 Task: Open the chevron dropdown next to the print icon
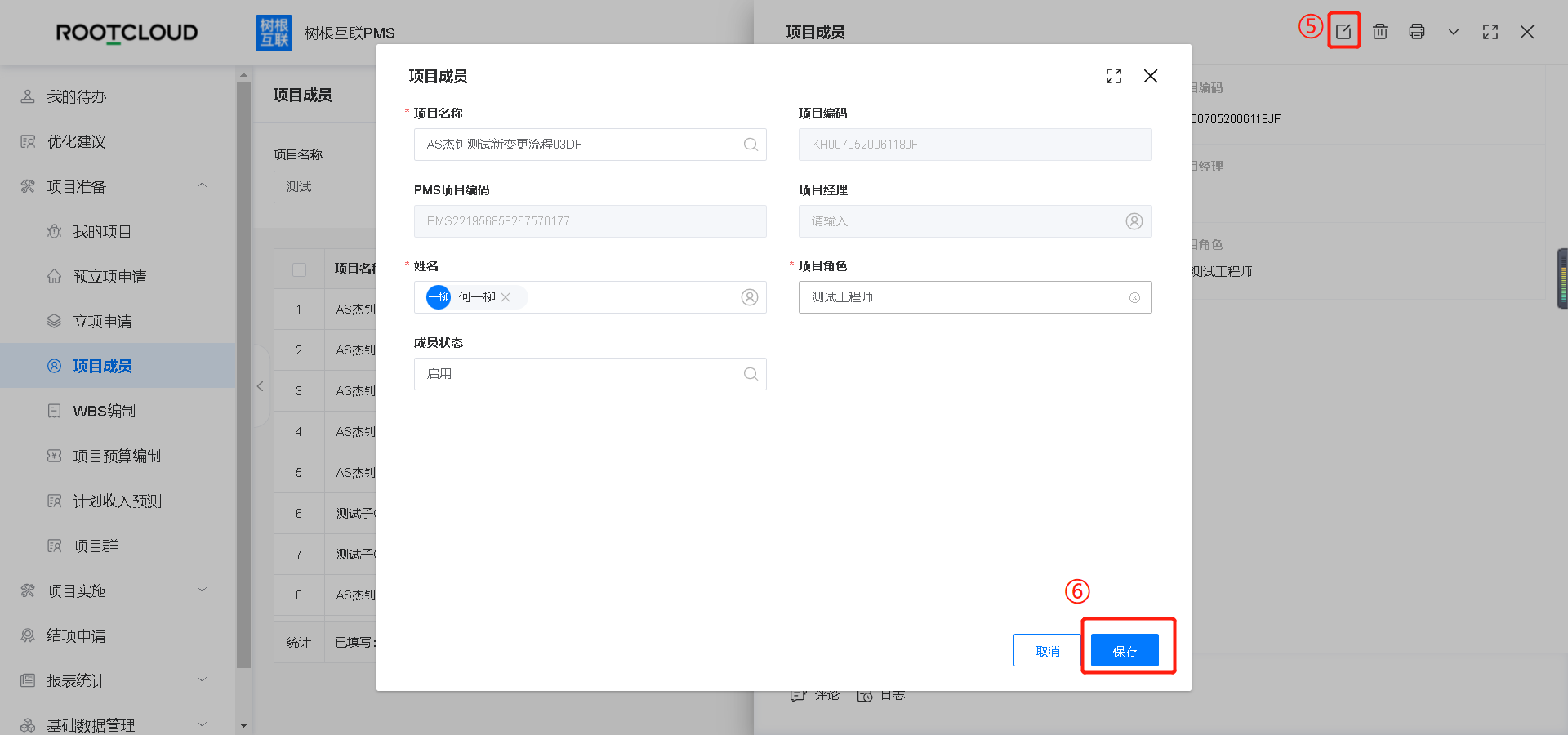click(1454, 32)
